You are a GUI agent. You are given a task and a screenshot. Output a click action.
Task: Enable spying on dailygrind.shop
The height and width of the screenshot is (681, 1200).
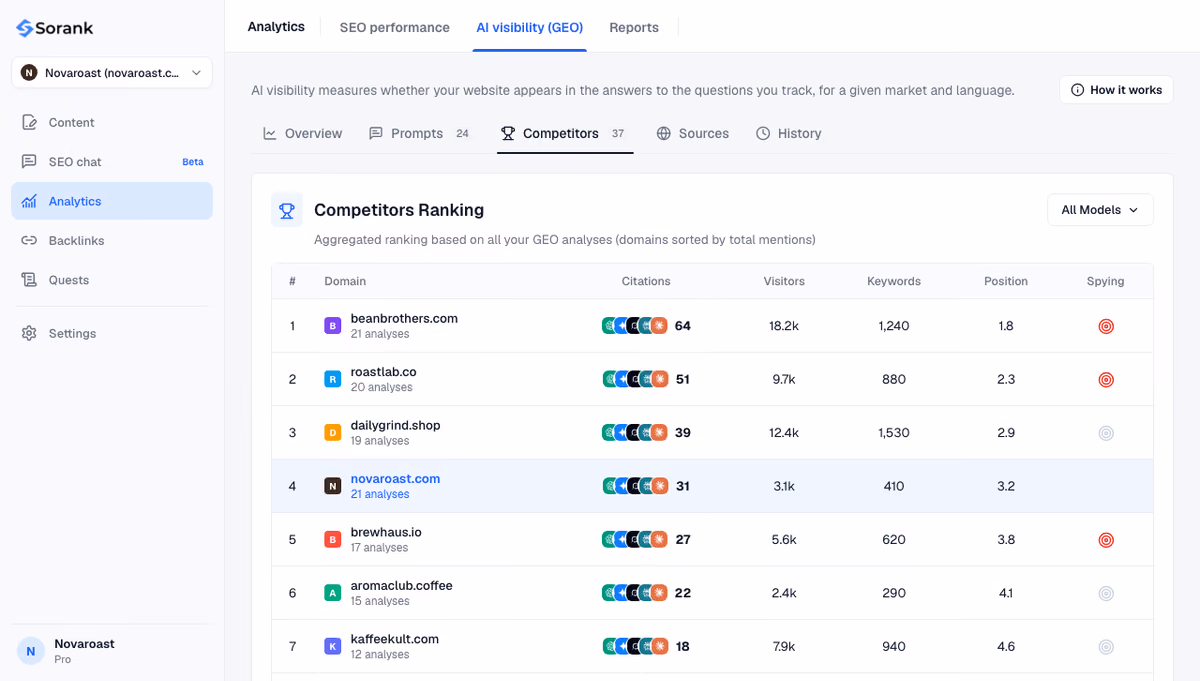pyautogui.click(x=1106, y=433)
